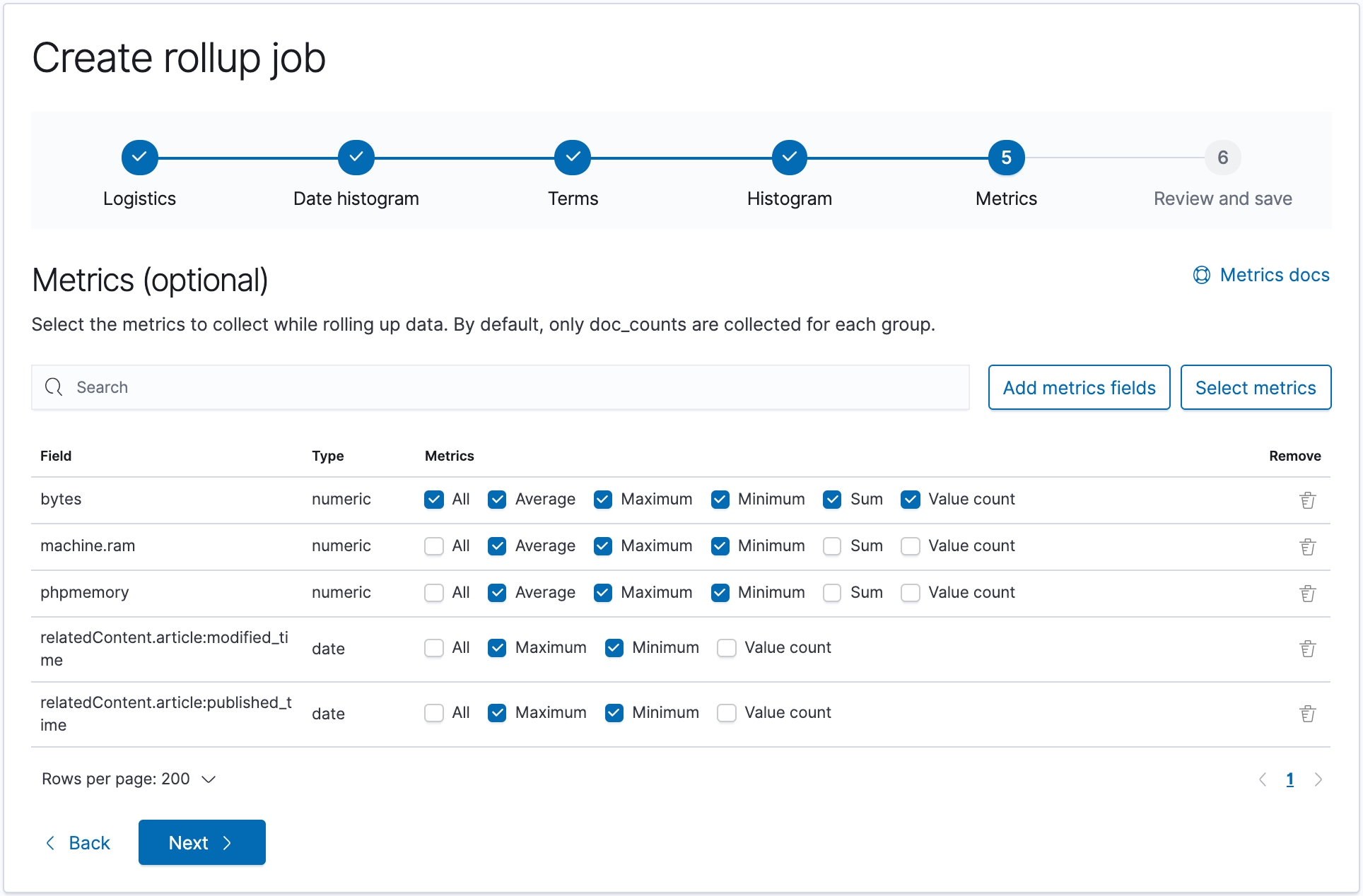Go to previous page arrow in pagination
Image resolution: width=1363 pixels, height=896 pixels.
tap(1263, 779)
